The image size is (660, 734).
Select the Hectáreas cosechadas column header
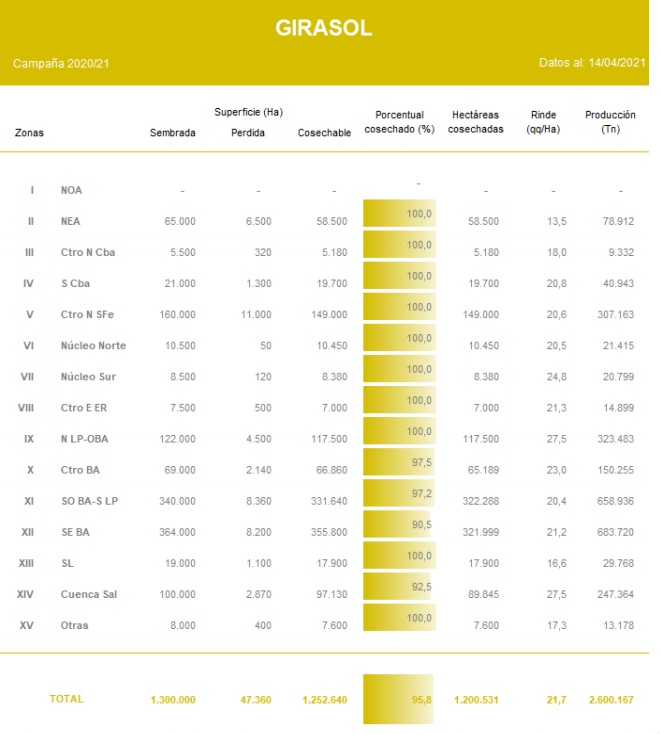click(476, 122)
